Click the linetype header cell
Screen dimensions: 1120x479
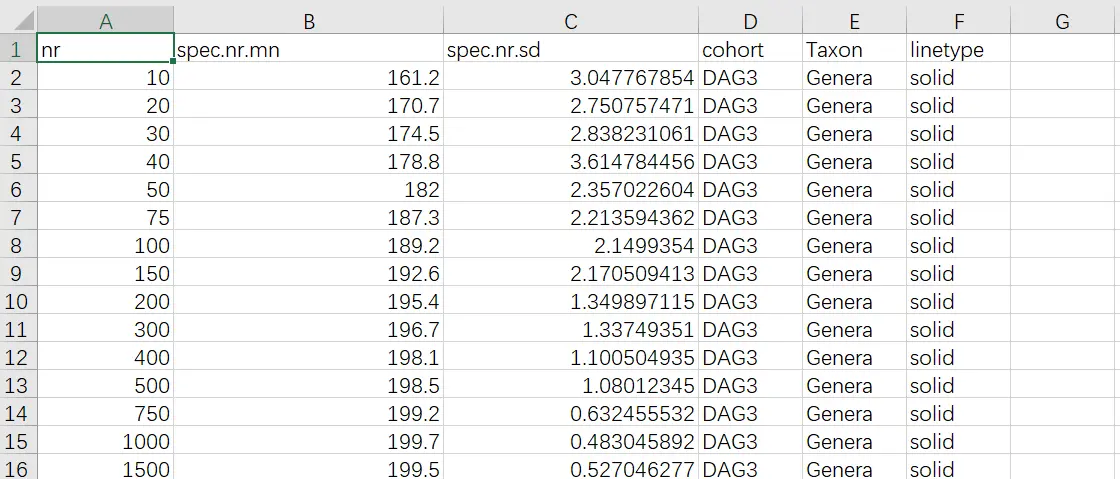[x=958, y=49]
